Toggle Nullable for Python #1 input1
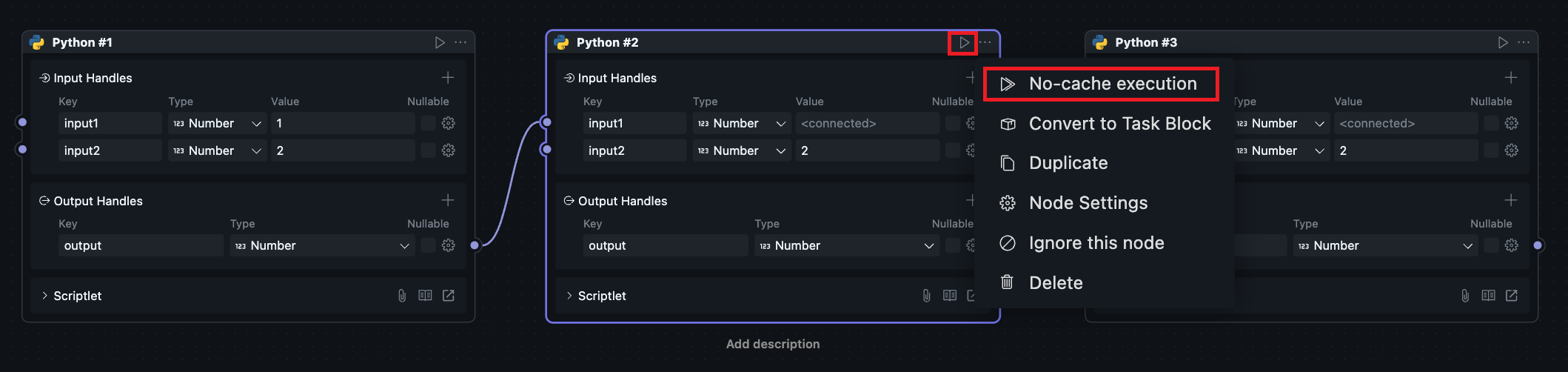This screenshot has height=372, width=1568. (x=428, y=123)
